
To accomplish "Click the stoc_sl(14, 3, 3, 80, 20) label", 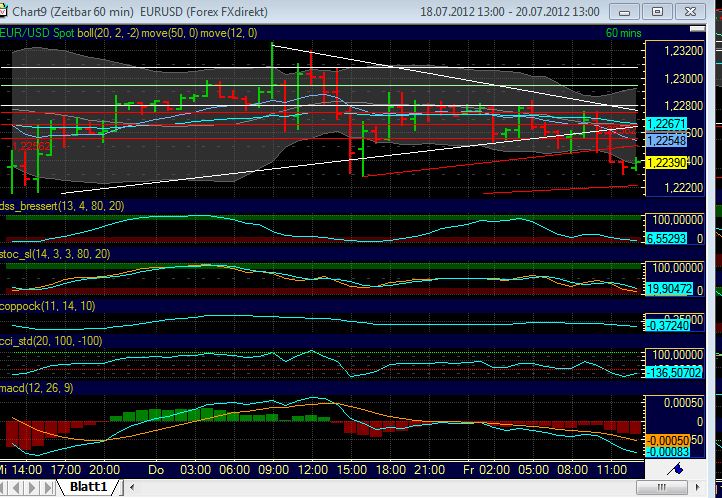I will (55, 254).
